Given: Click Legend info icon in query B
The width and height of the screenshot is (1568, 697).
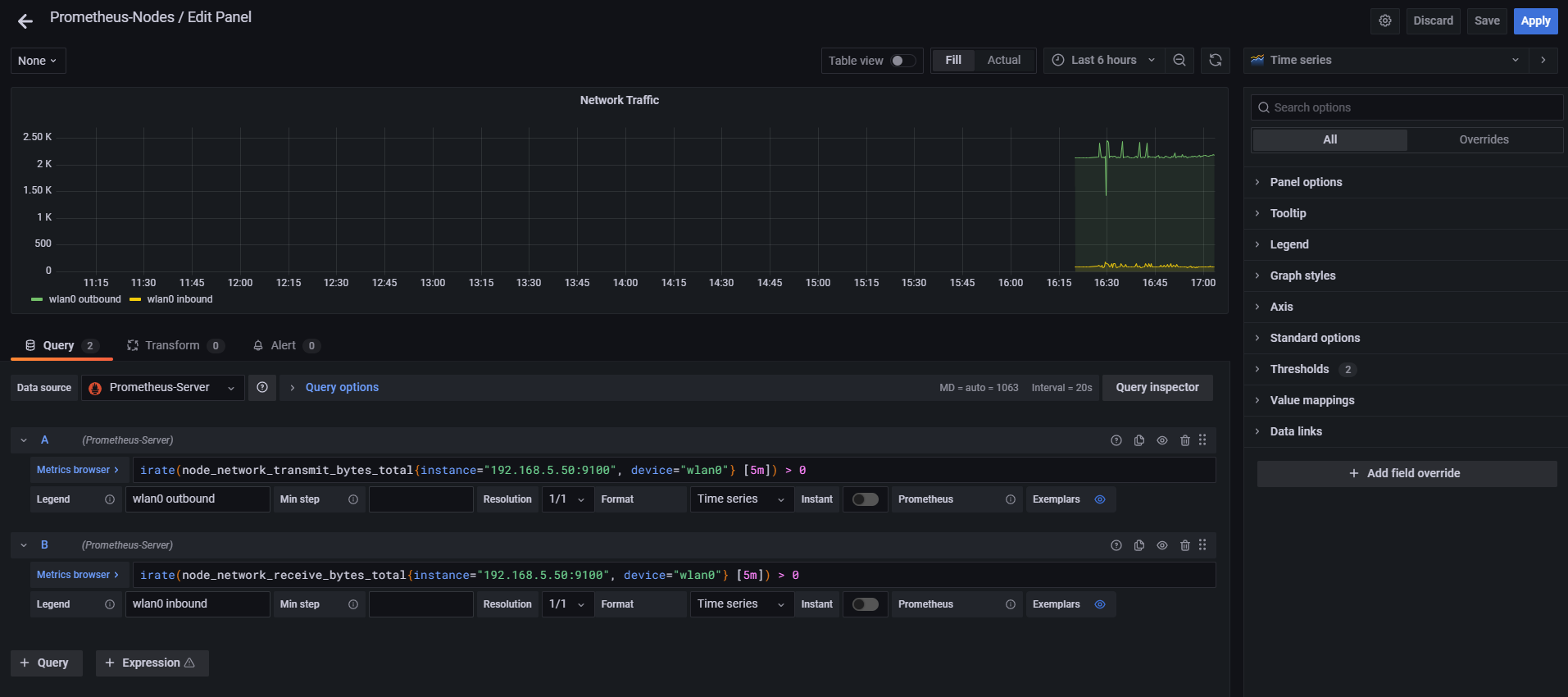Looking at the screenshot, I should [x=110, y=604].
